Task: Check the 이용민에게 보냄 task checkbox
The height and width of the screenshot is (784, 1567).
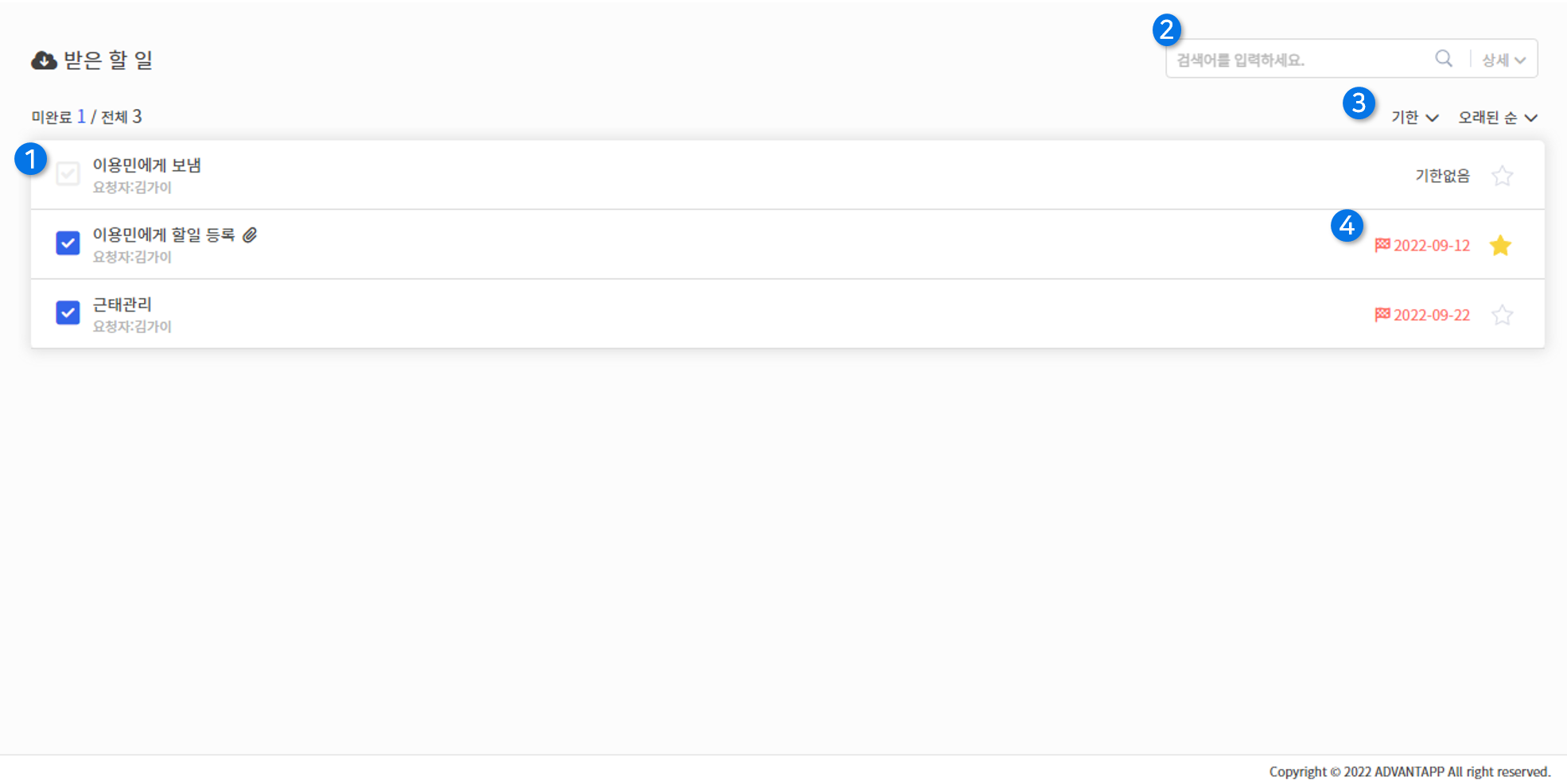Action: (x=68, y=173)
